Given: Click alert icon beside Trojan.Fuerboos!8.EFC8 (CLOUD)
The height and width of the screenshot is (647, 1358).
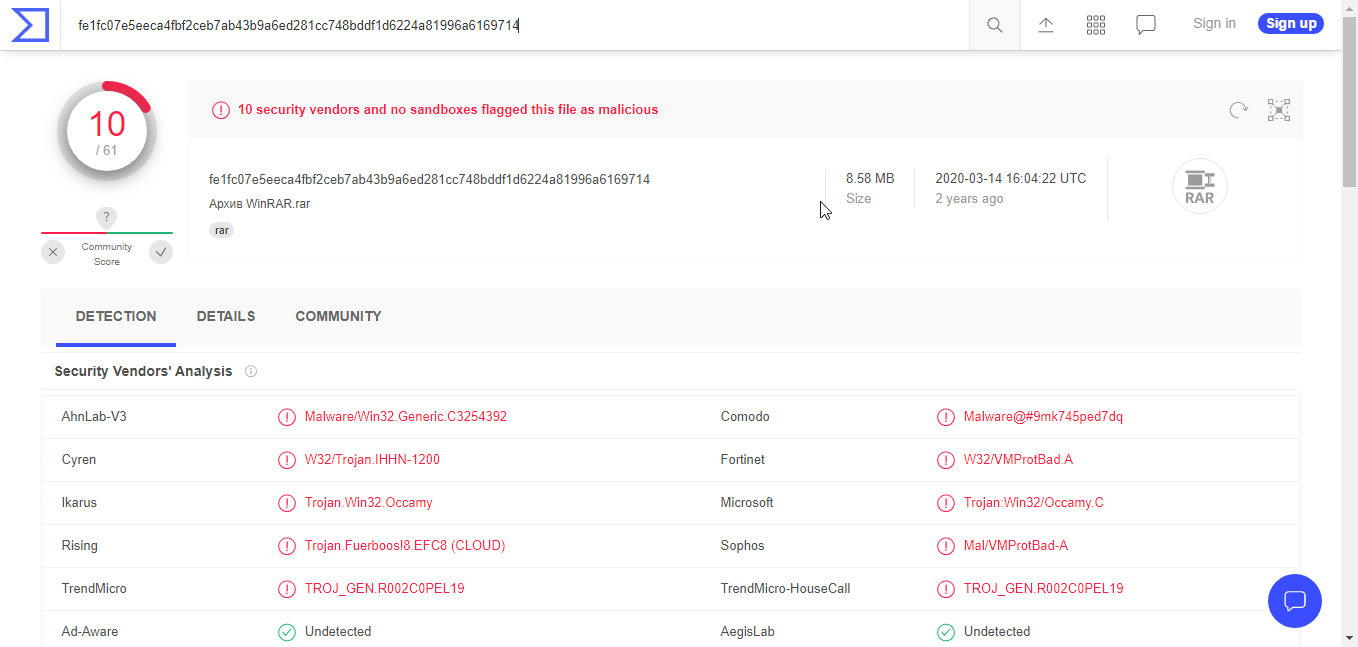Looking at the screenshot, I should (287, 546).
